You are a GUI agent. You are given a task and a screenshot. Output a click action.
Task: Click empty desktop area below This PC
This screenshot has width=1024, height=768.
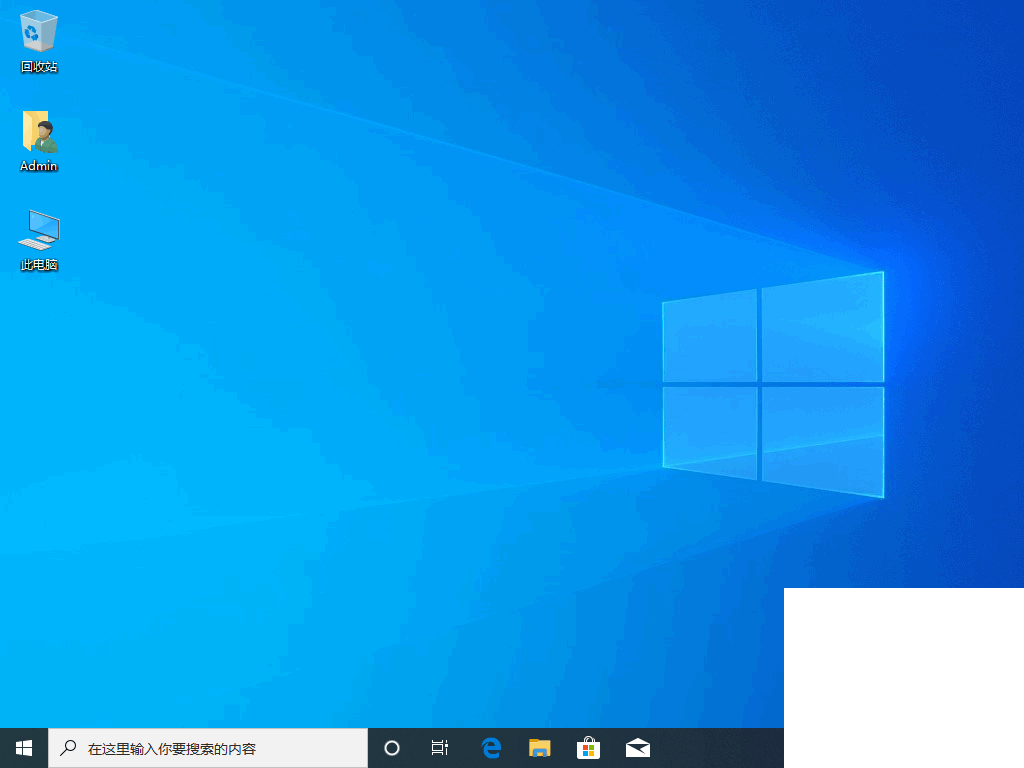(x=40, y=400)
